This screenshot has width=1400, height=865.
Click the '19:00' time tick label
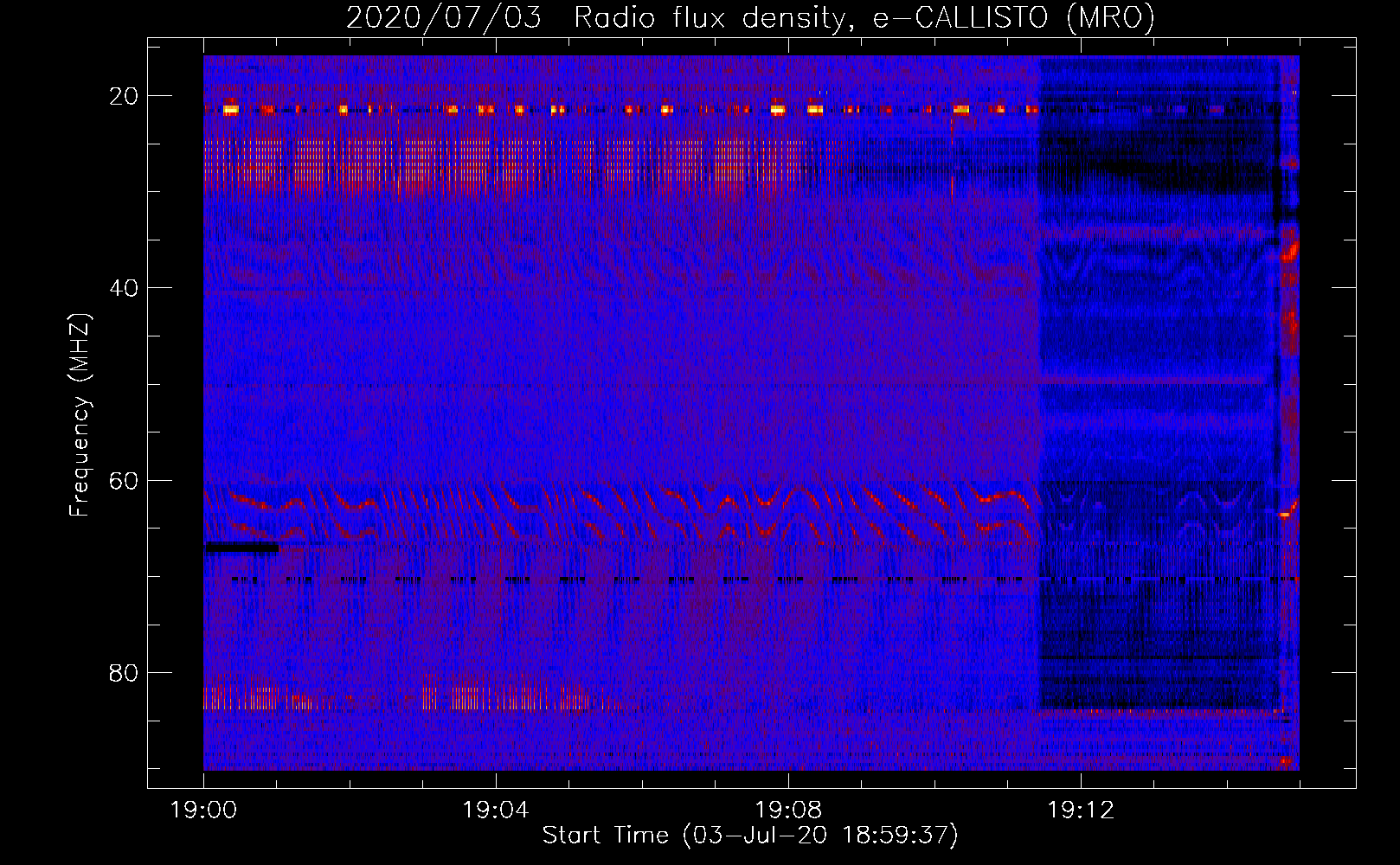click(203, 811)
